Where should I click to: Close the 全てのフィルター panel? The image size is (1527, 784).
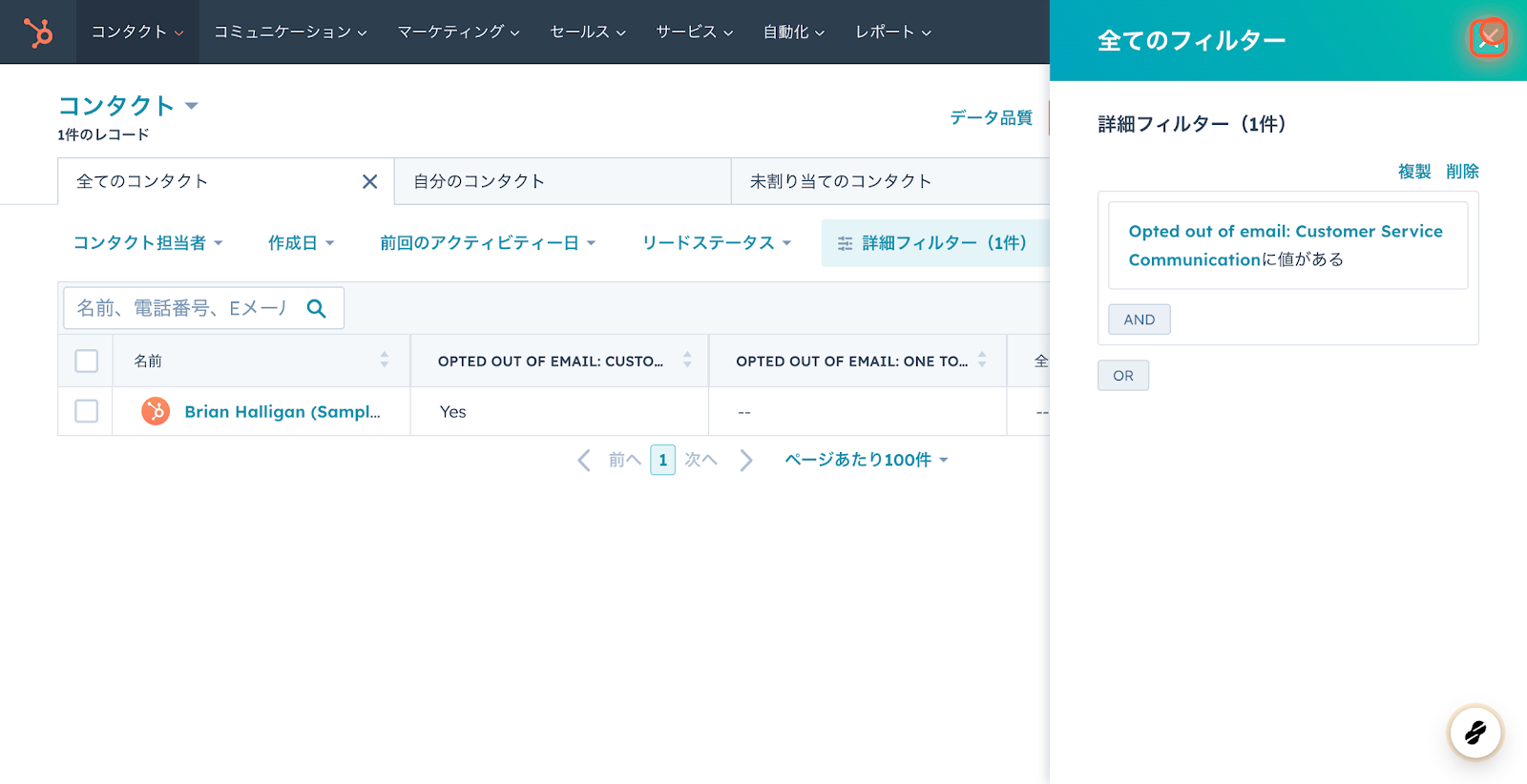click(1488, 37)
